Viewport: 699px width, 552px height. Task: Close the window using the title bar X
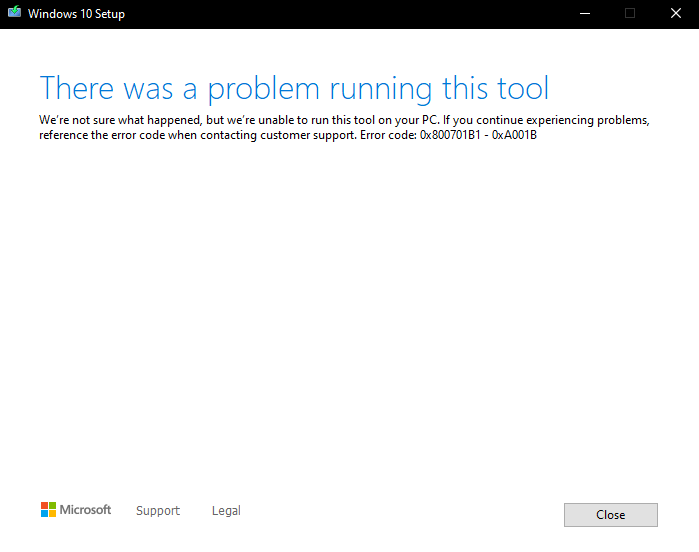pos(676,13)
